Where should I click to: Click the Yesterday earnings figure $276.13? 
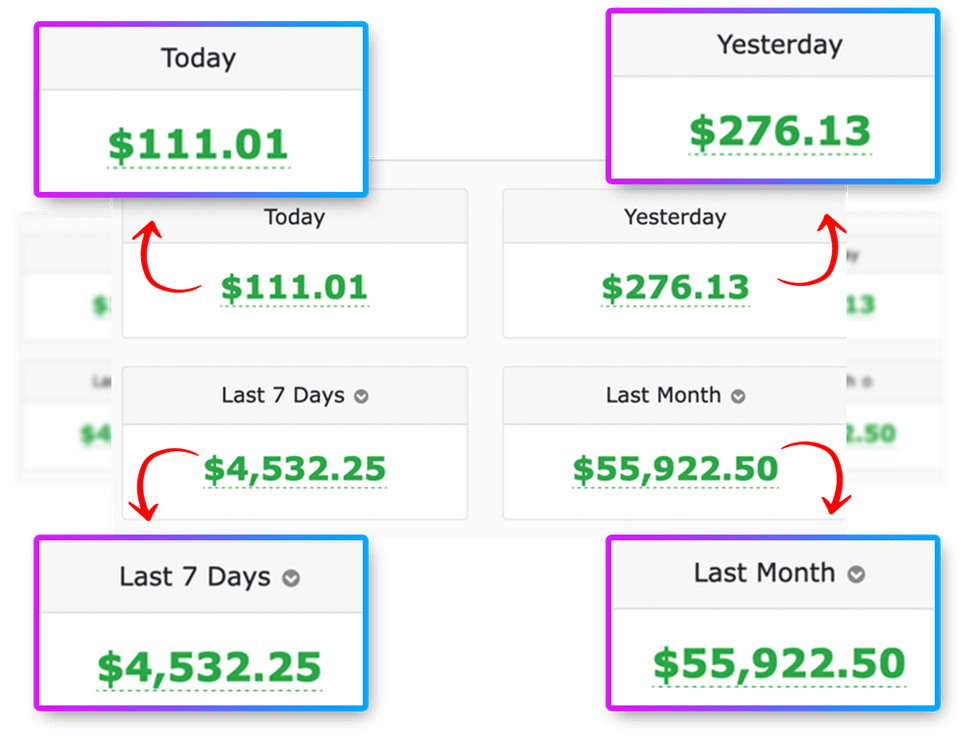[675, 287]
